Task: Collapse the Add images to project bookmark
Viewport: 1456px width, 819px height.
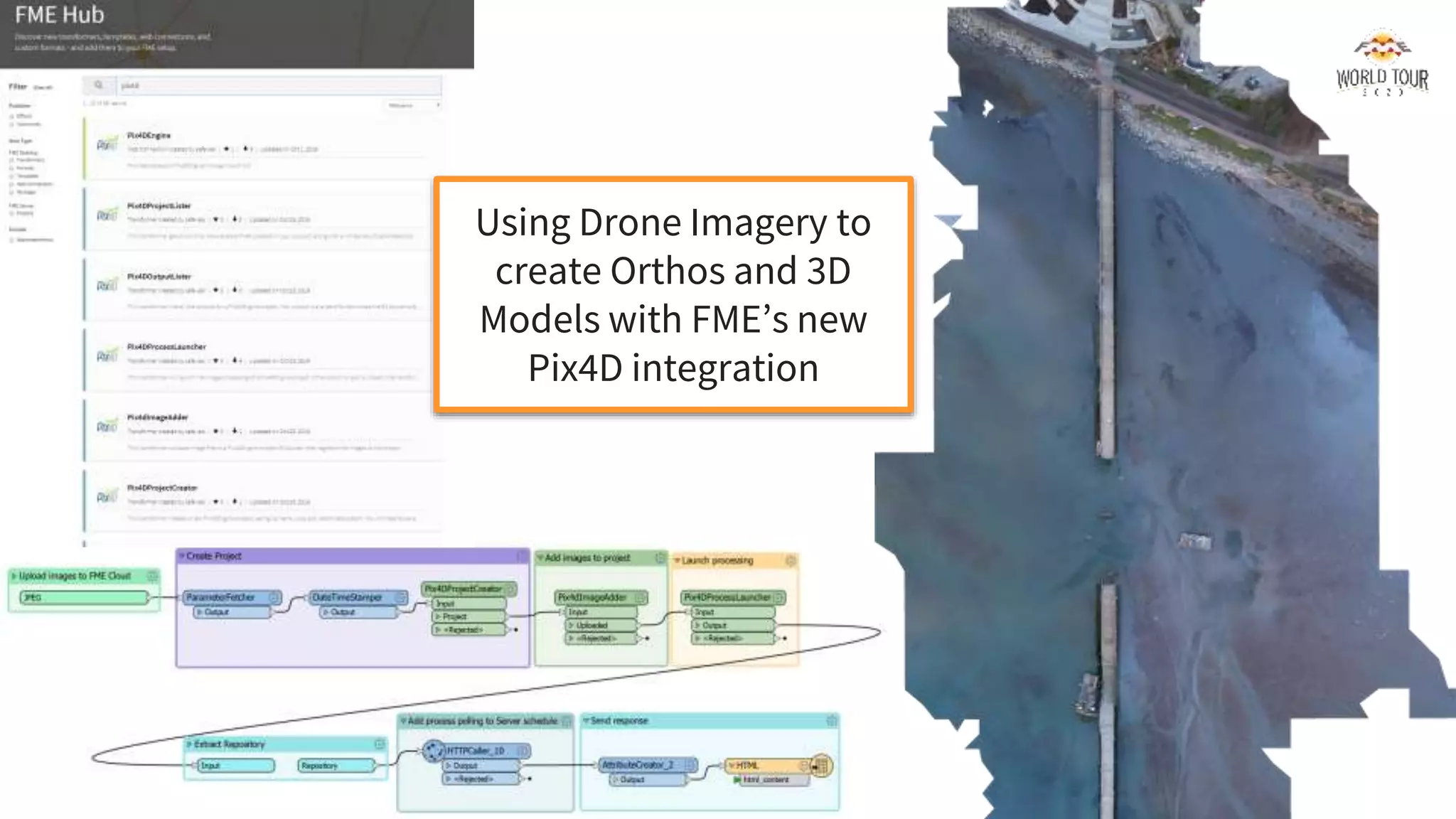Action: click(x=540, y=558)
